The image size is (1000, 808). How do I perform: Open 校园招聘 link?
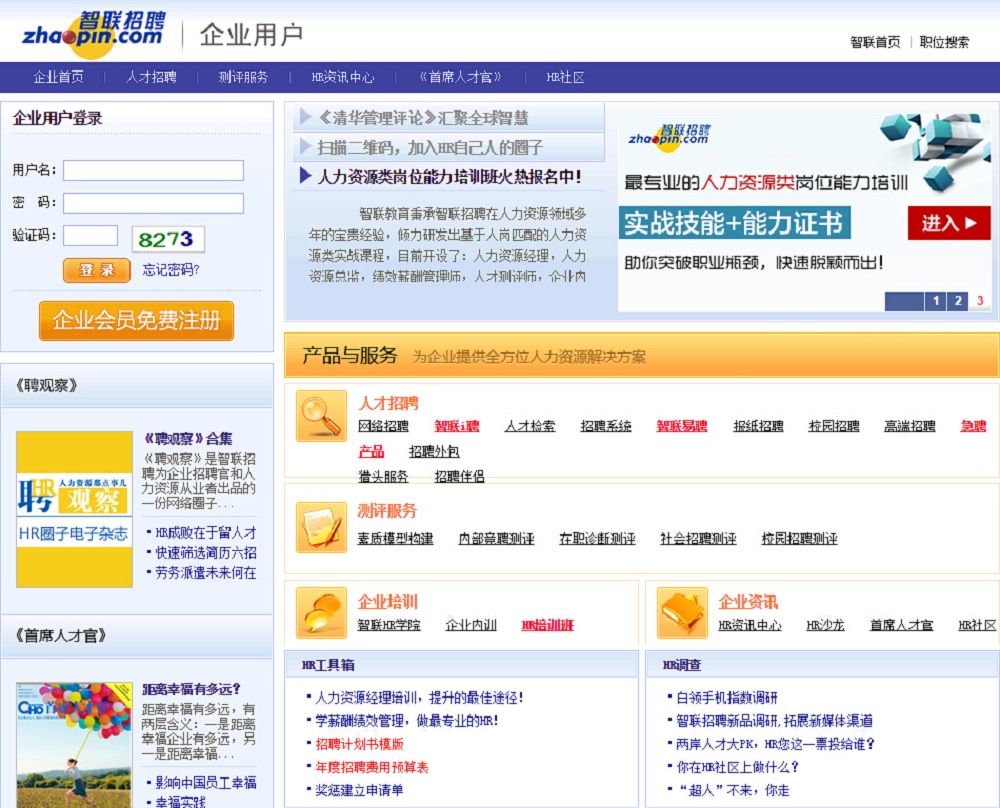tap(834, 426)
